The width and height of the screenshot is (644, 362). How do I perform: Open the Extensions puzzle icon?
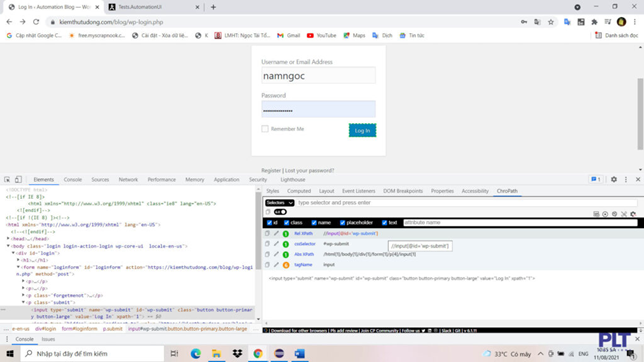click(x=594, y=22)
